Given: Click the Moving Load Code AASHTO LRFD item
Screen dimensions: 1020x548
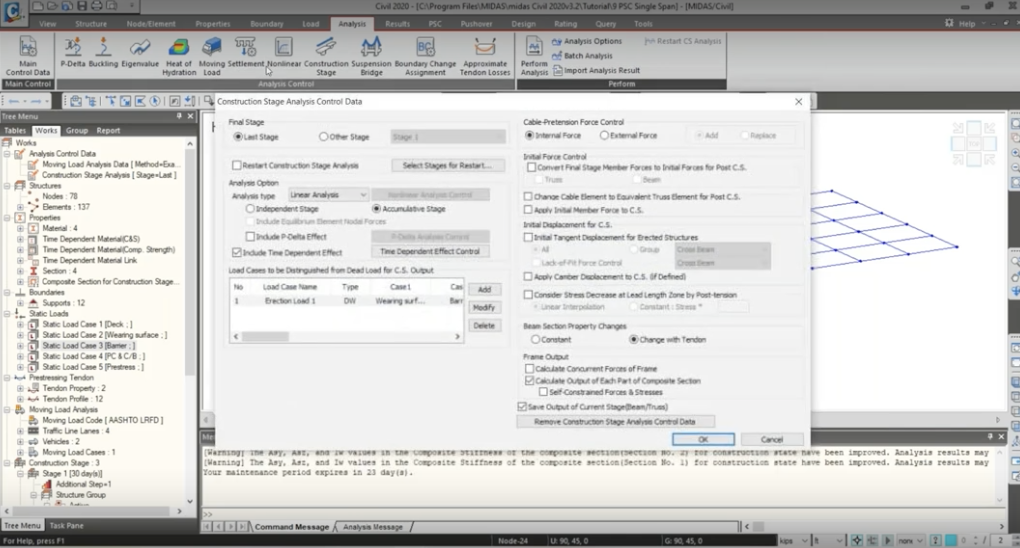Looking at the screenshot, I should pos(102,420).
